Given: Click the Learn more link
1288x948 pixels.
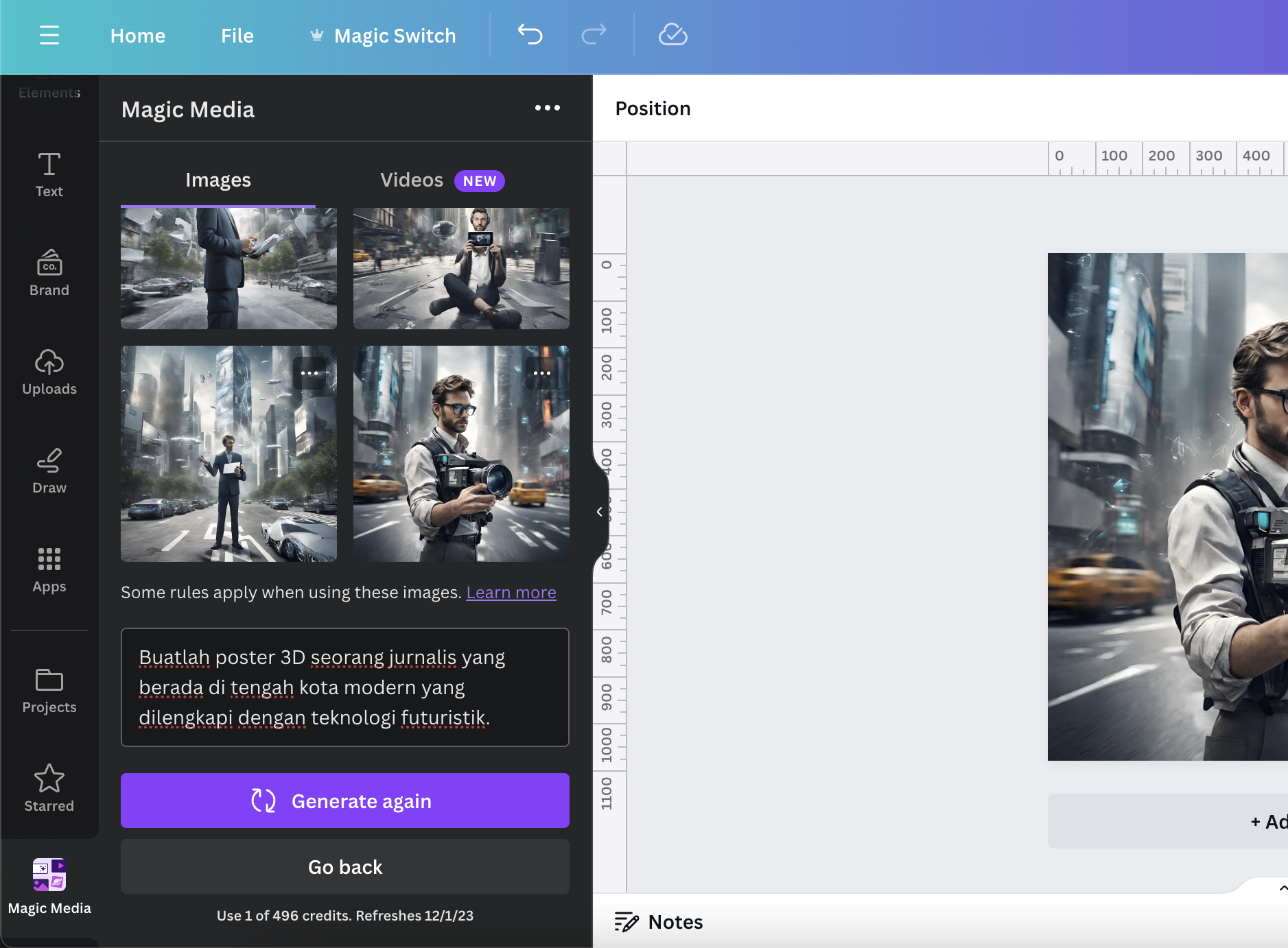Looking at the screenshot, I should point(511,592).
